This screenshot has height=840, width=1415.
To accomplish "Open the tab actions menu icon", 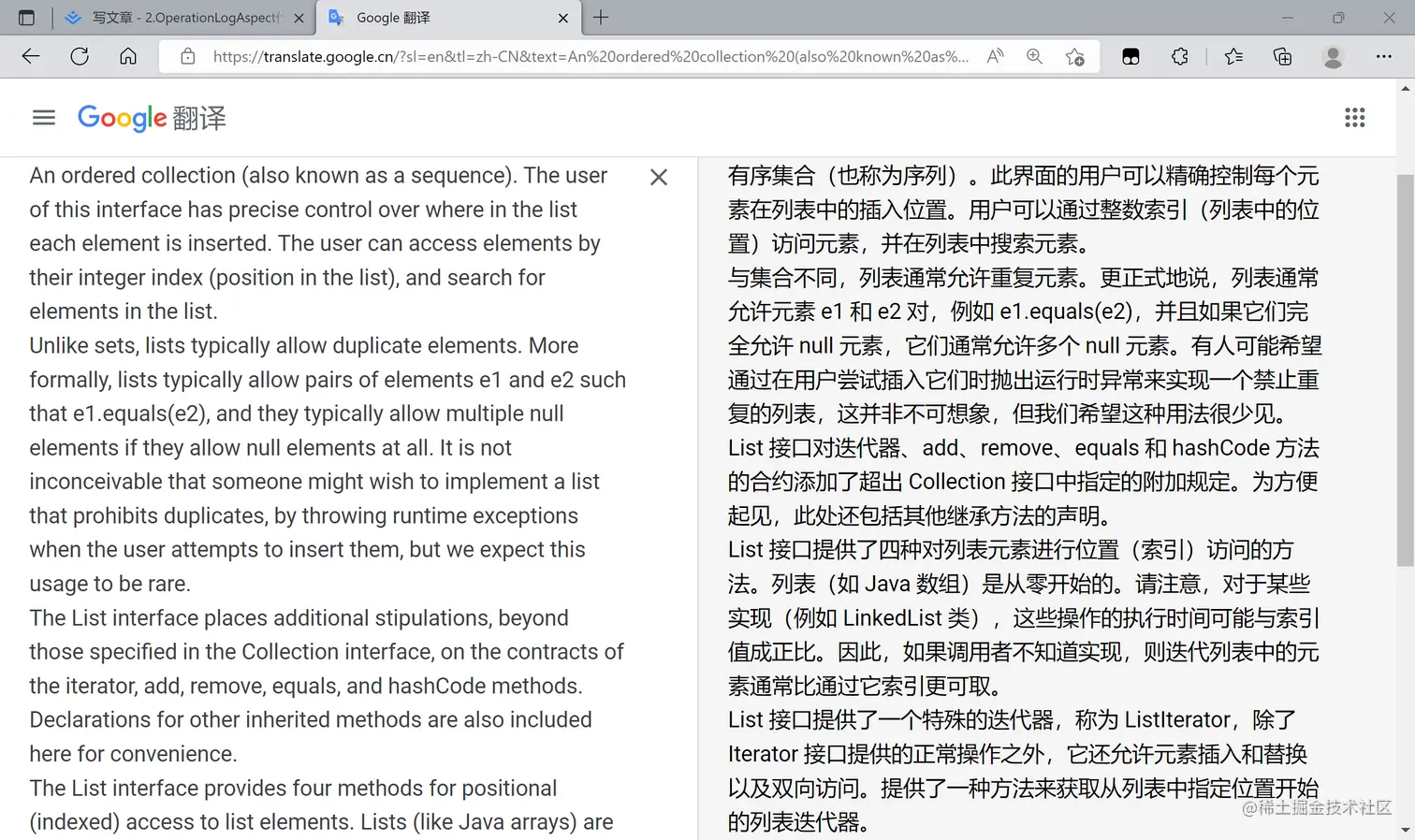I will tap(26, 18).
